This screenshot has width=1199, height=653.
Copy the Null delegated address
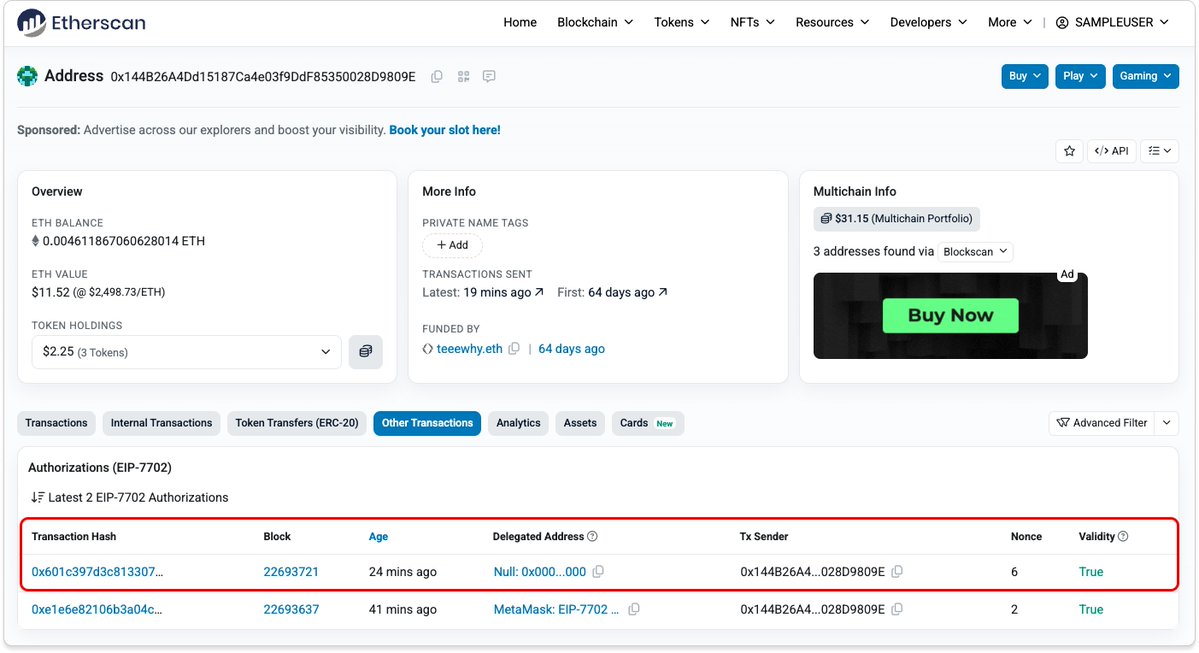coord(598,572)
